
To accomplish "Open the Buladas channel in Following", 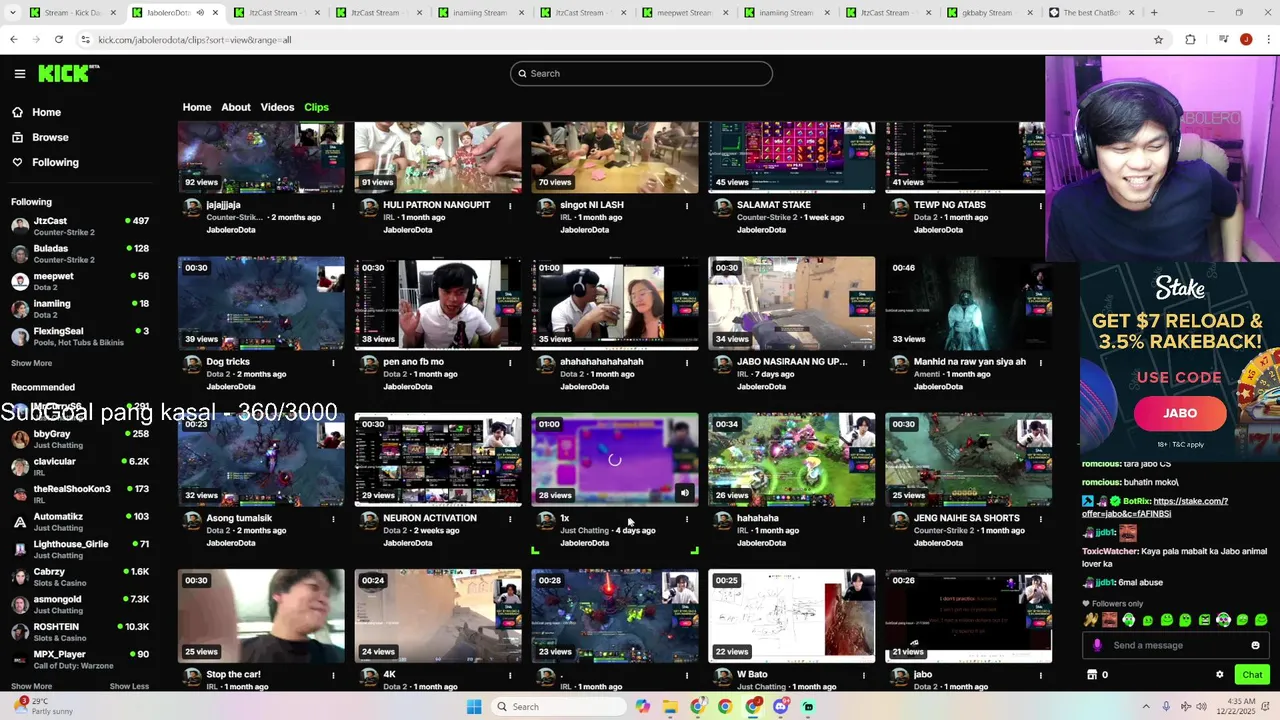I will 80,254.
